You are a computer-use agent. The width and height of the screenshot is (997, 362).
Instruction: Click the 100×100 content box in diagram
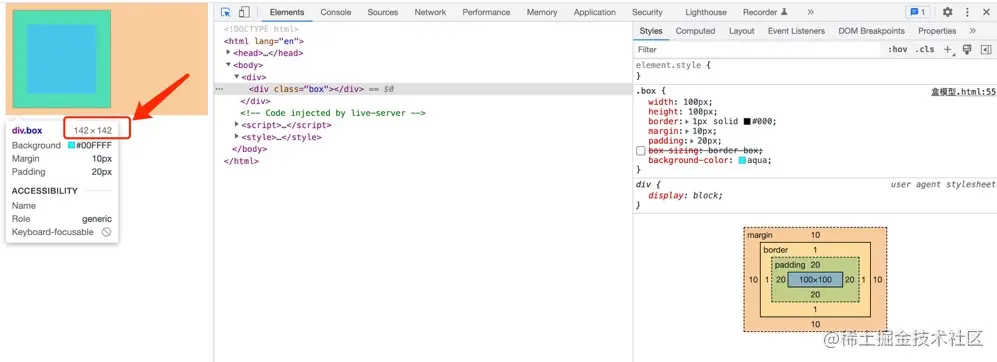(815, 279)
